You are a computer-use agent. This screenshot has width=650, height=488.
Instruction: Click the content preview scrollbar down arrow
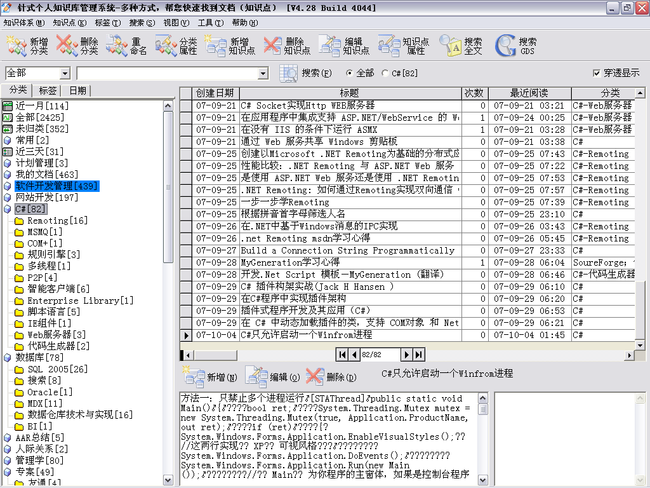tap(483, 480)
